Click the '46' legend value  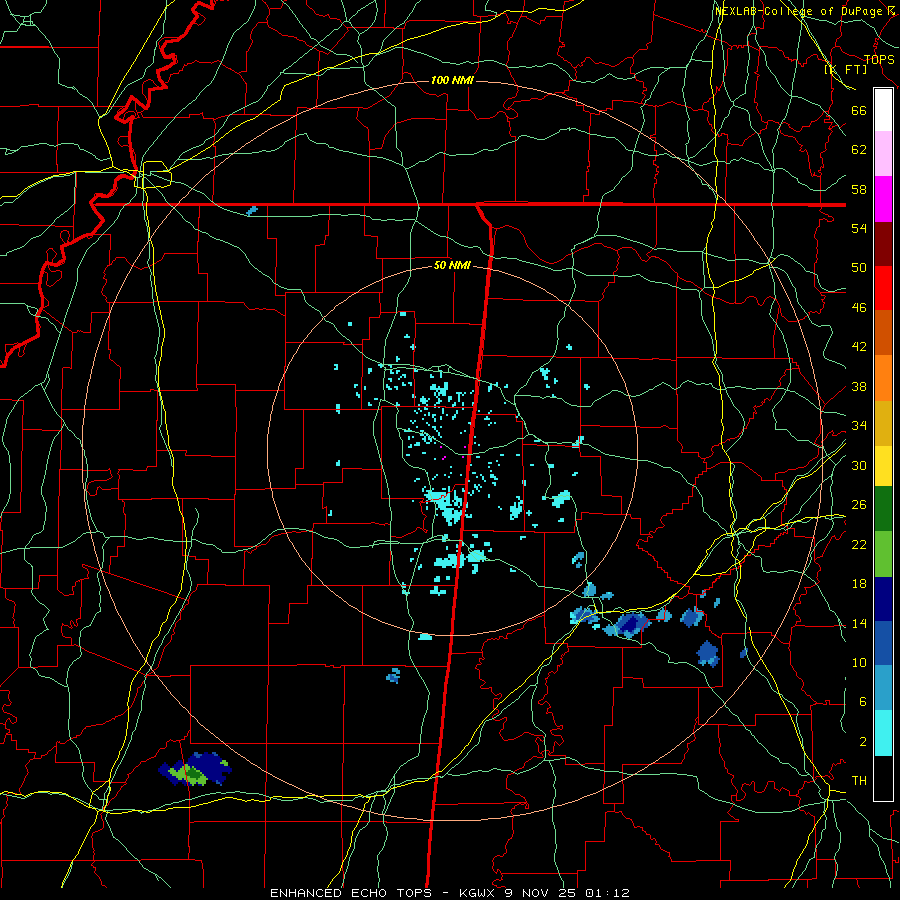859,308
